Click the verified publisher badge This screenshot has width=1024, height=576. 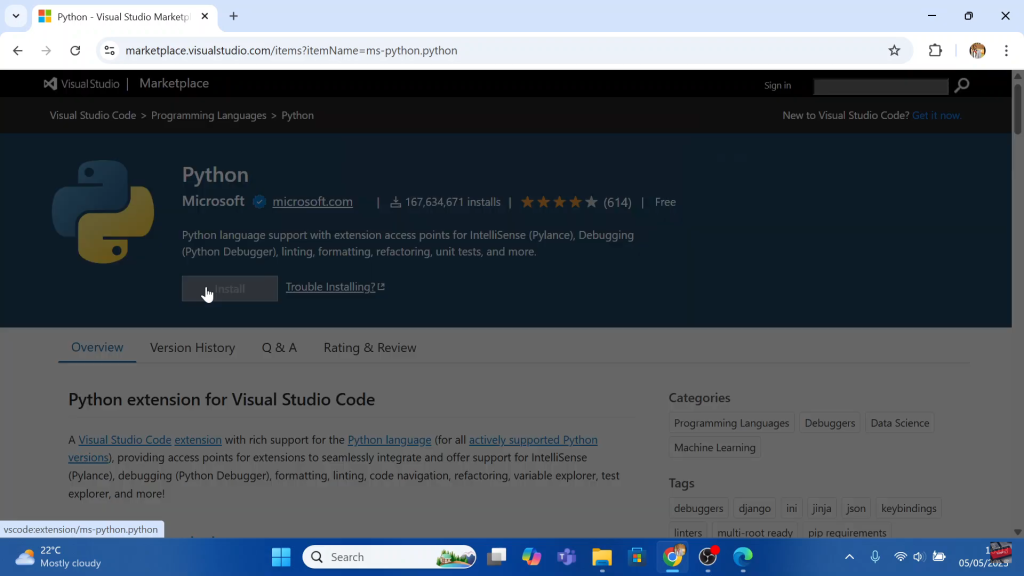click(259, 202)
